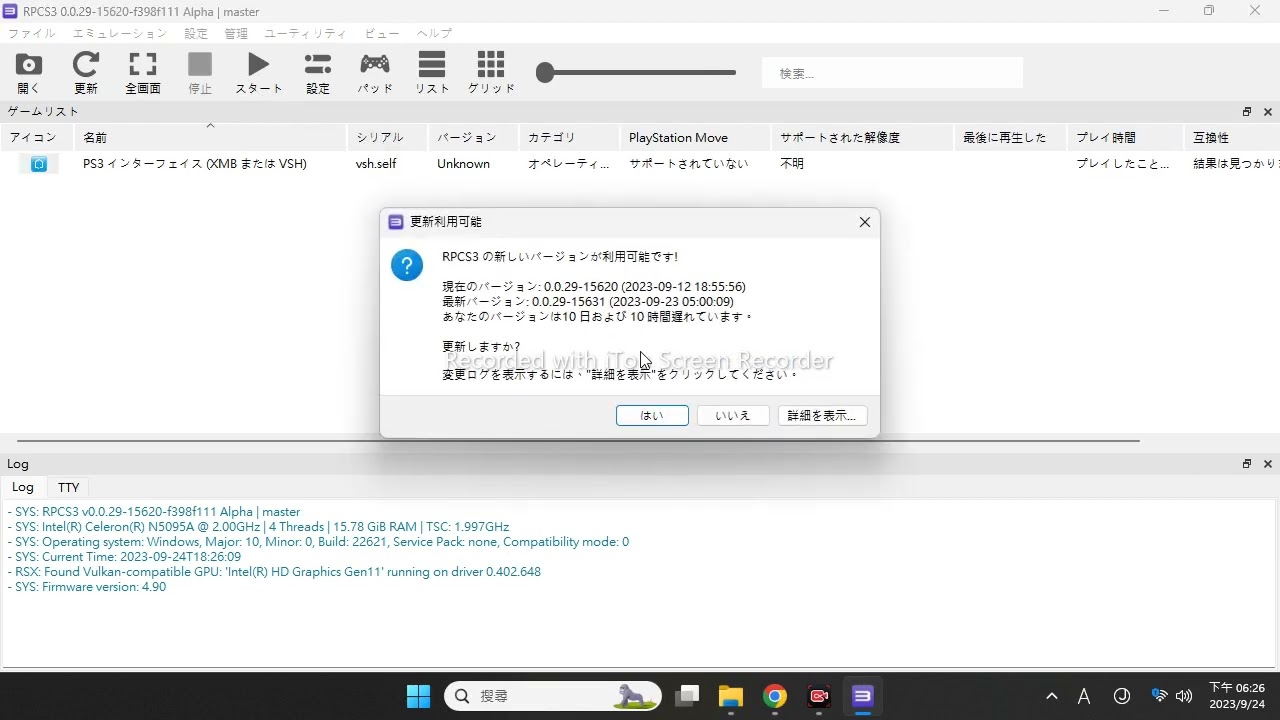Open the ヘルプ menu
Viewport: 1280px width, 720px height.
[x=434, y=33]
